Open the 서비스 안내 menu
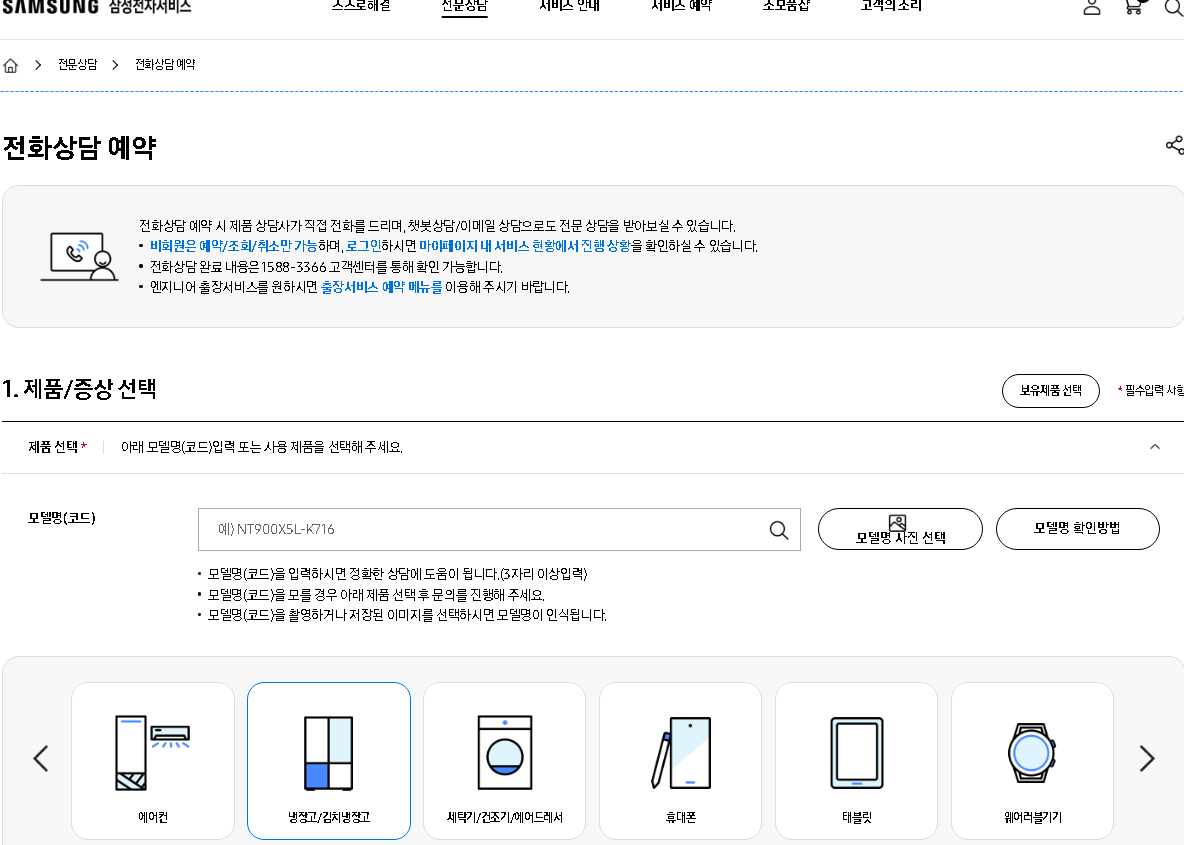Image resolution: width=1184 pixels, height=845 pixels. click(569, 7)
